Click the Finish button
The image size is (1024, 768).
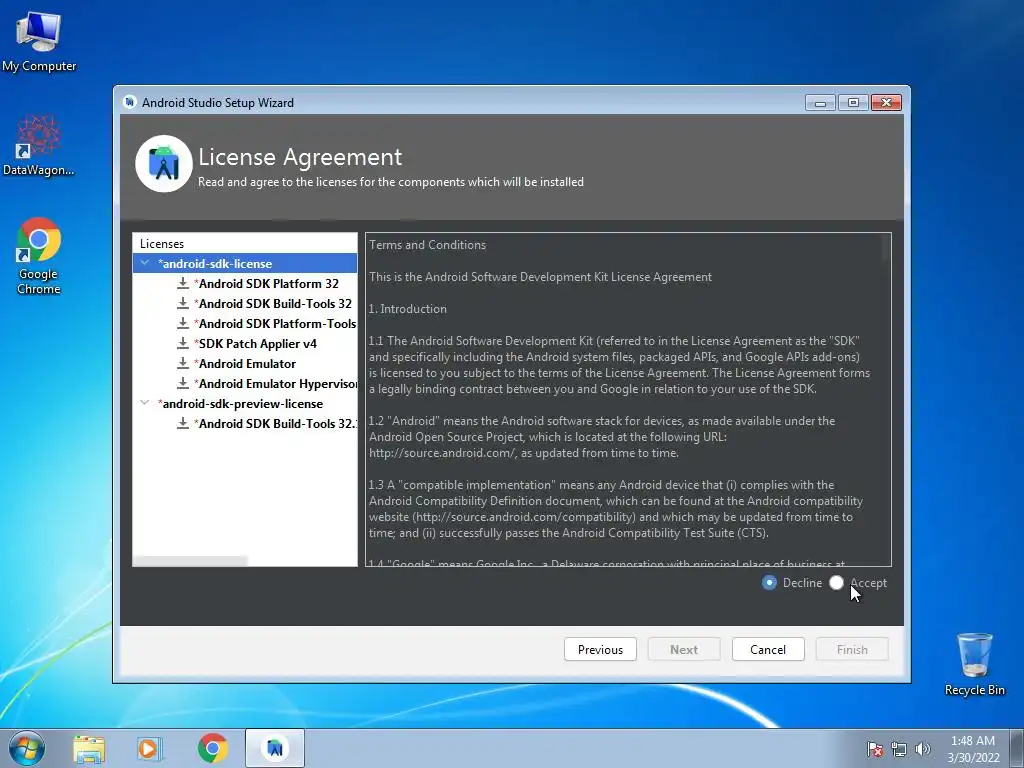(x=852, y=649)
